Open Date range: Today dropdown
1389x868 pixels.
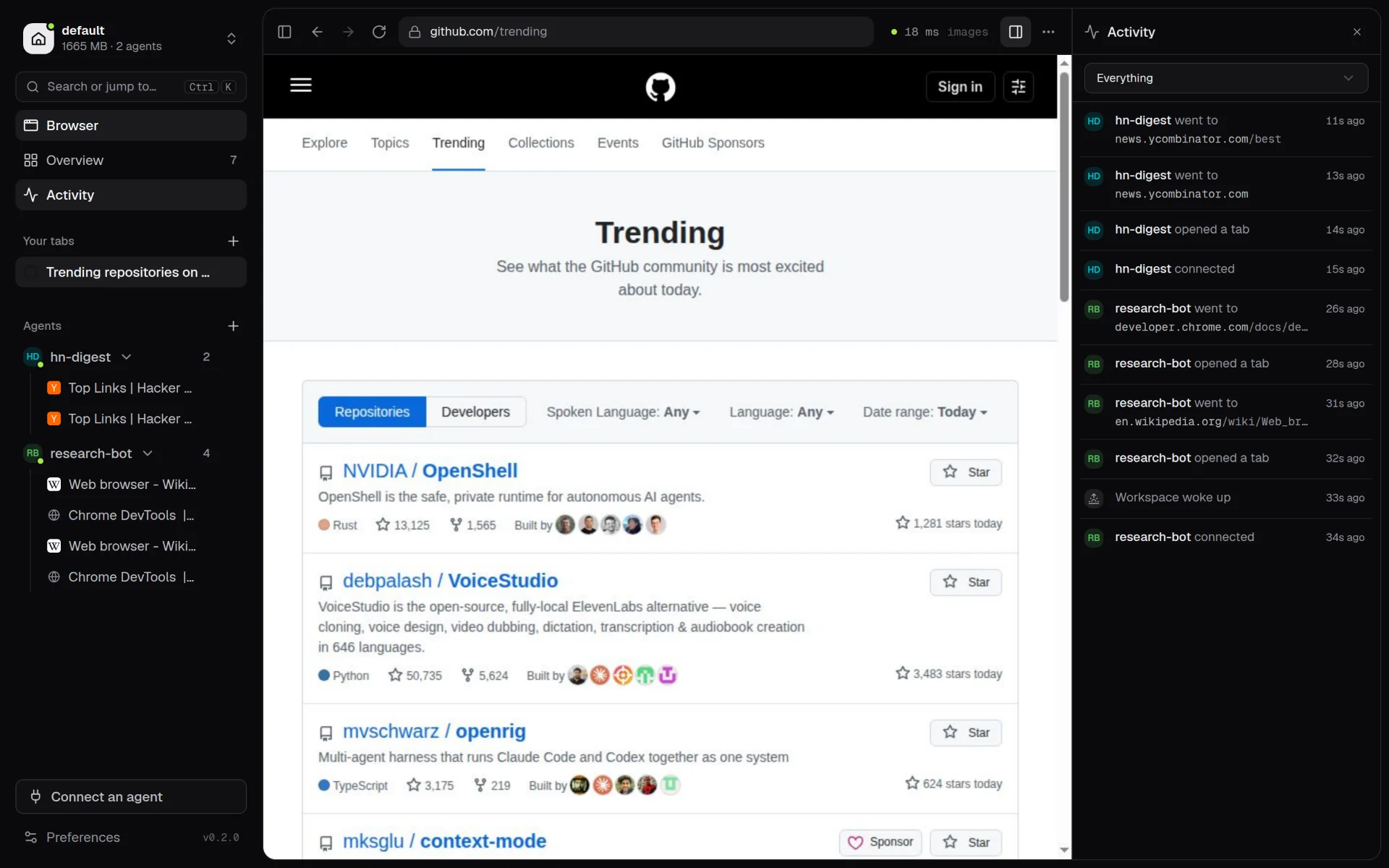pyautogui.click(x=925, y=412)
